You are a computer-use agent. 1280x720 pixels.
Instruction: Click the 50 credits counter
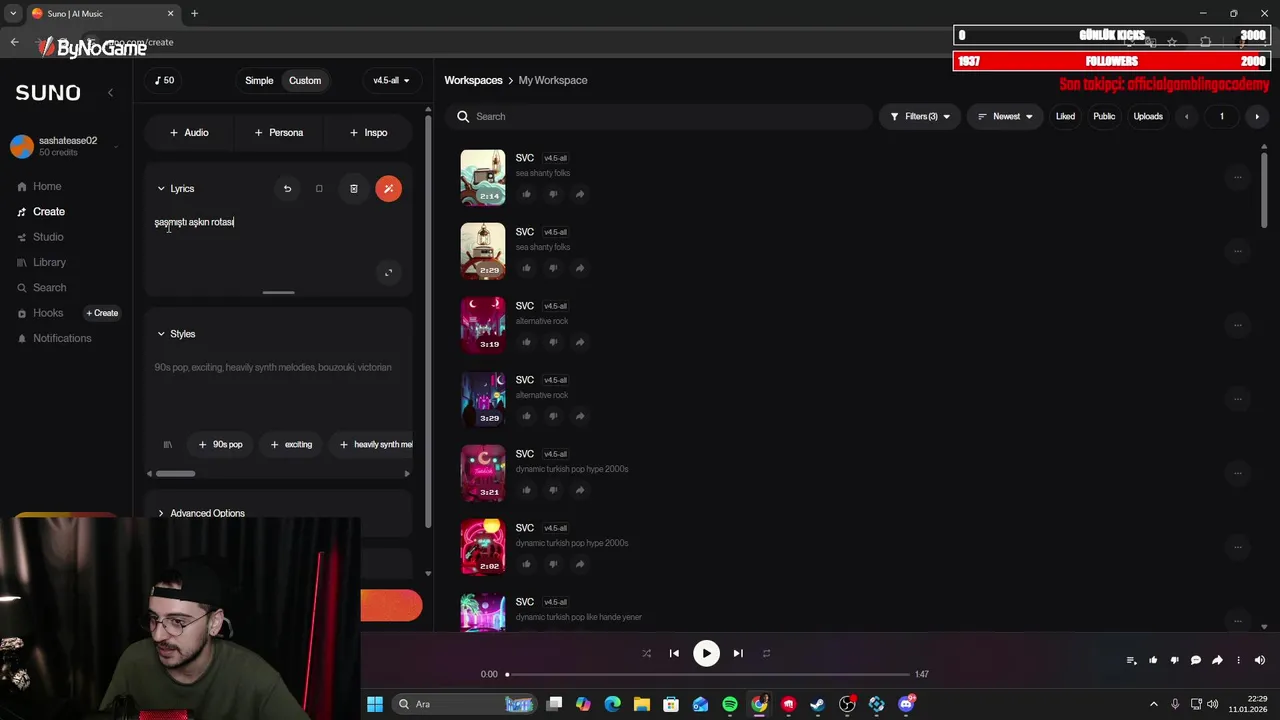pyautogui.click(x=164, y=81)
